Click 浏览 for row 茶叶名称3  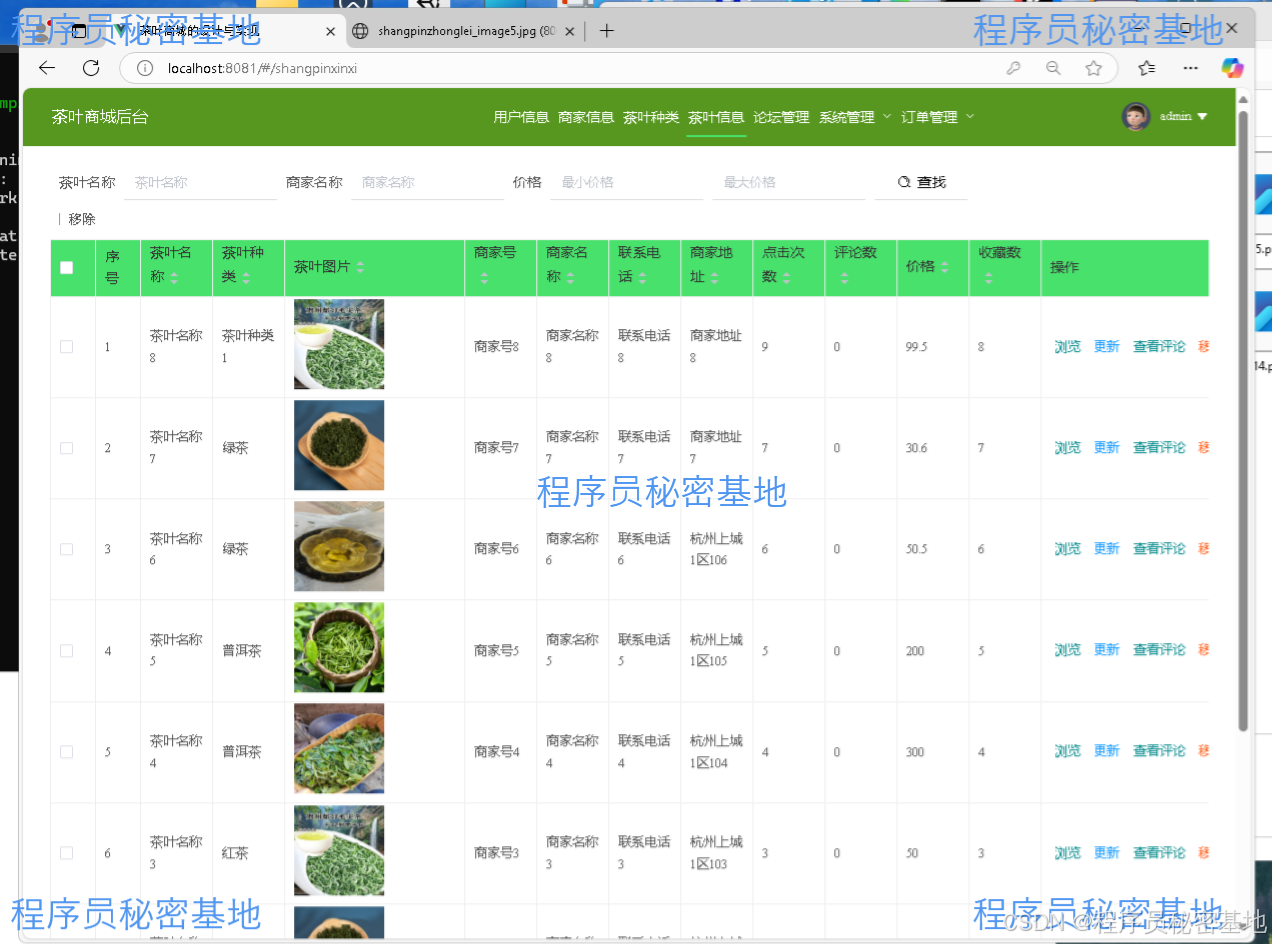(x=1067, y=853)
